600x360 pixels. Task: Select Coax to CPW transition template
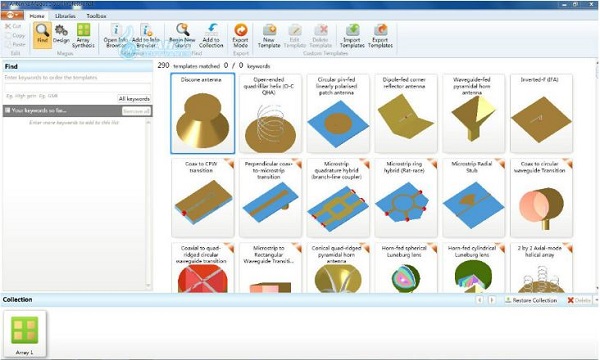point(202,198)
